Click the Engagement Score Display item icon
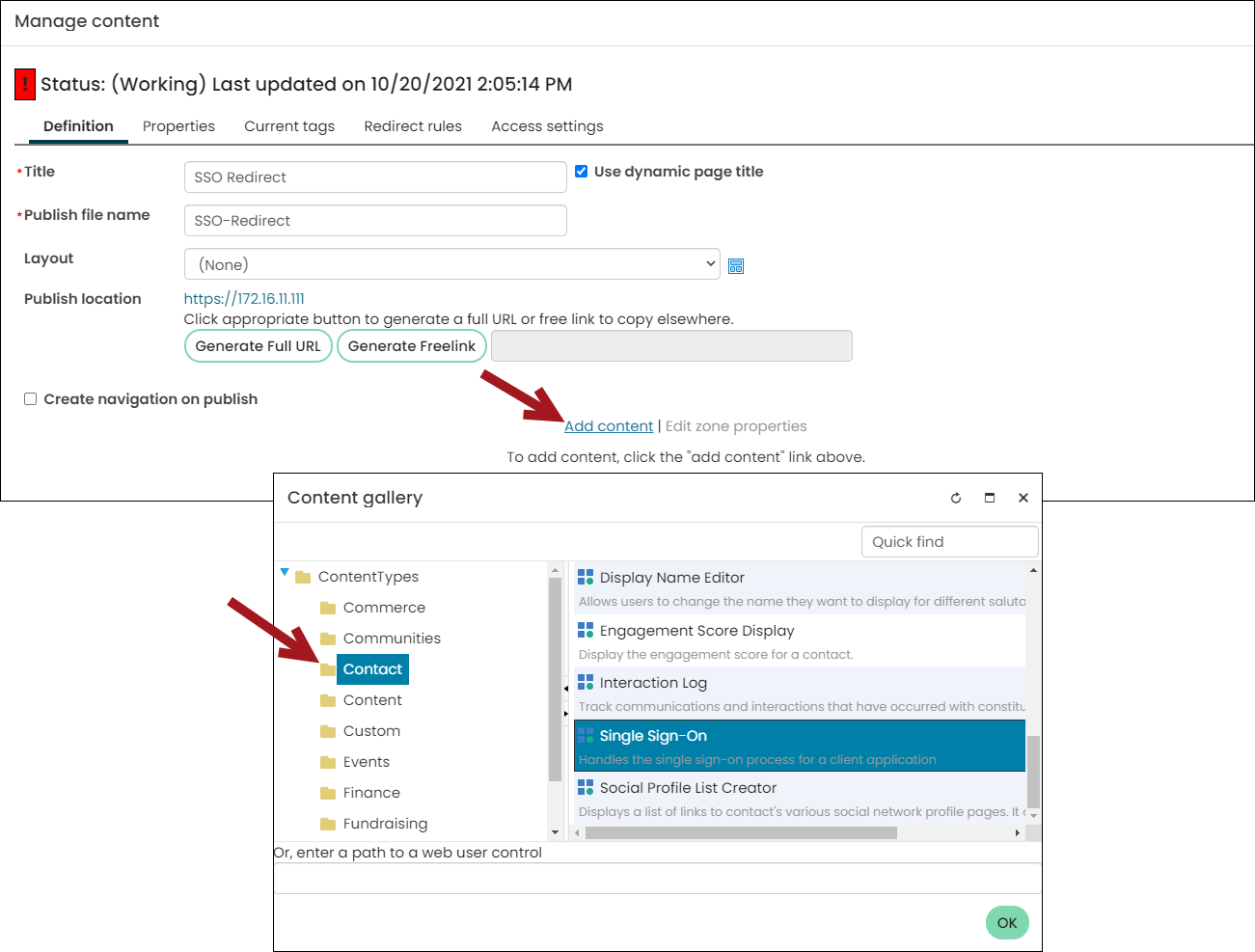This screenshot has height=952, width=1255. [x=586, y=630]
